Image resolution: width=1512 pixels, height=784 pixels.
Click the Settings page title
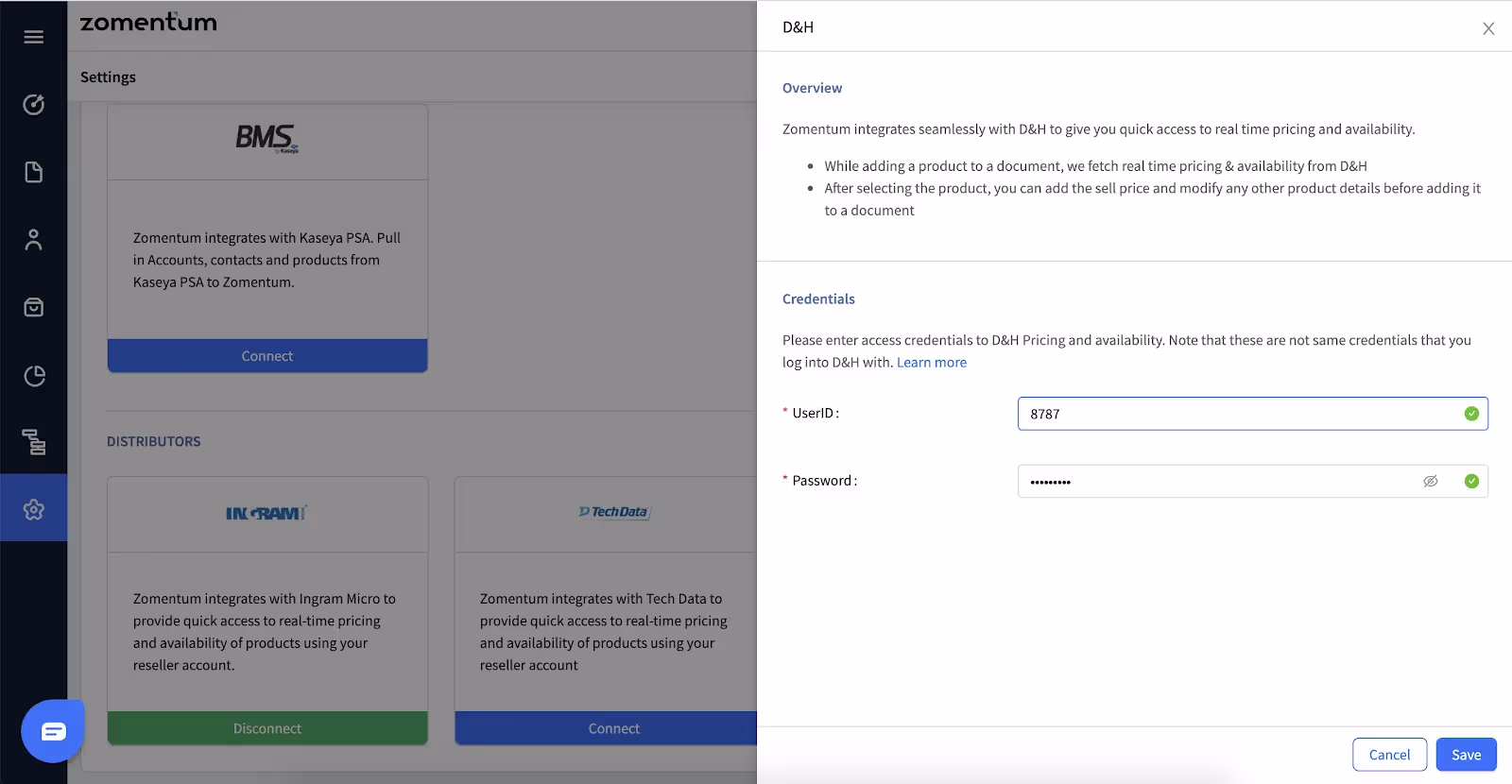tap(108, 77)
